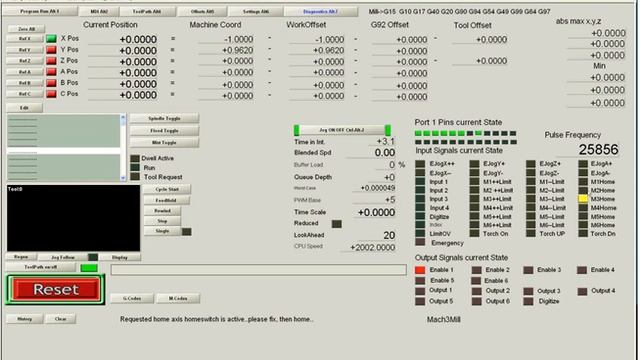
Task: Open the Program Run tab
Action: point(40,11)
